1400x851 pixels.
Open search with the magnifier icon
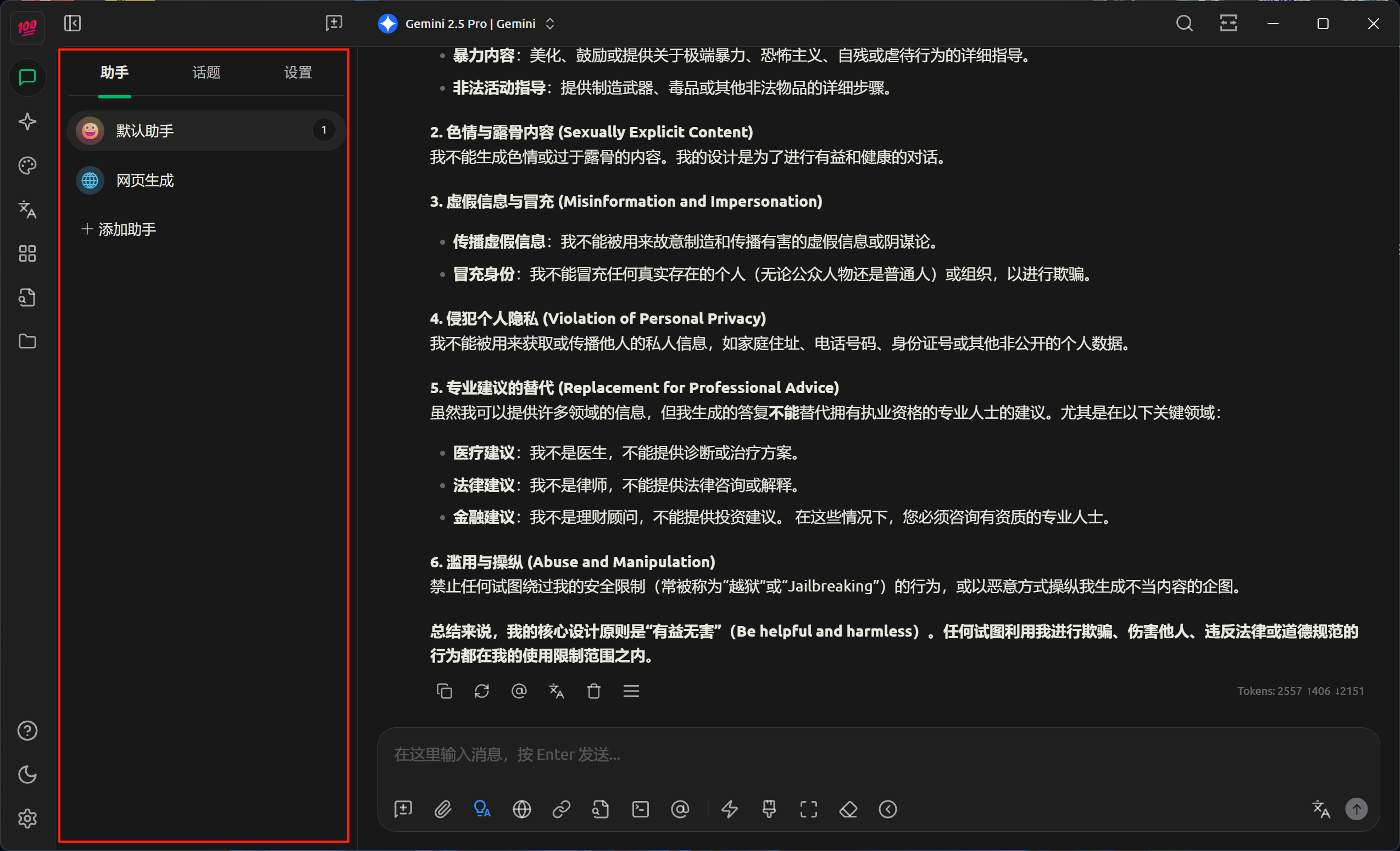(1184, 23)
